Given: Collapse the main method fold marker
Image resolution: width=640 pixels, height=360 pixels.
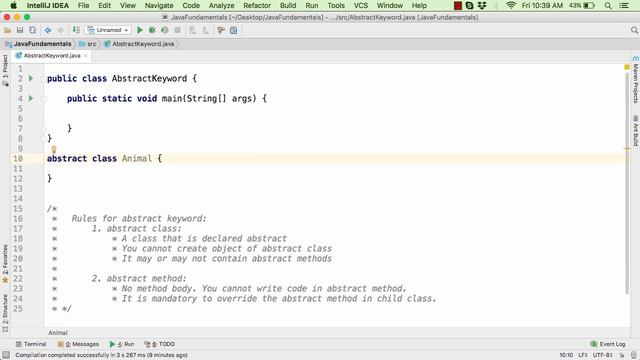Looking at the screenshot, I should 44,98.
